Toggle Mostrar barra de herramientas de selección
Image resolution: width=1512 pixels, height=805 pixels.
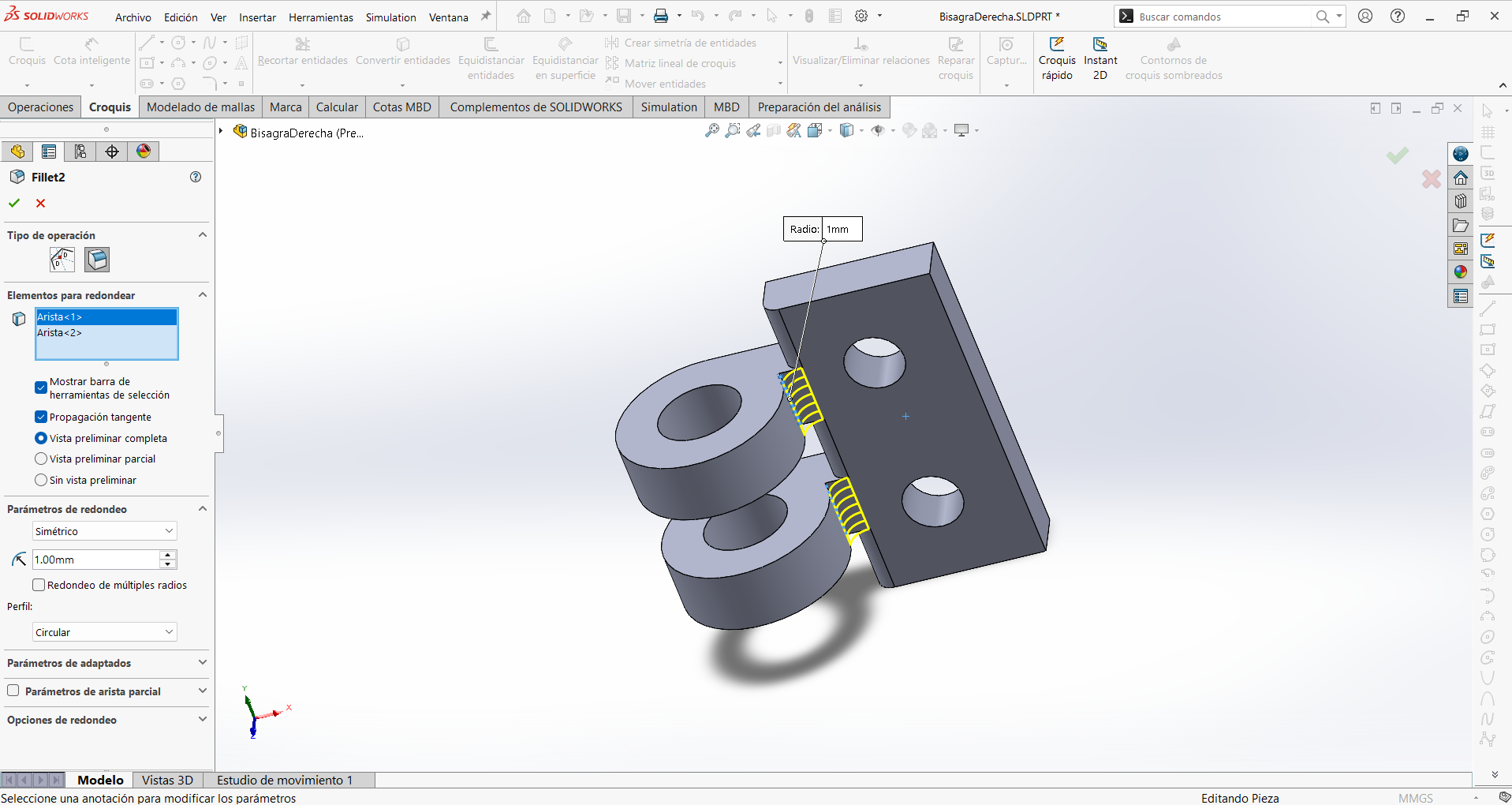41,388
